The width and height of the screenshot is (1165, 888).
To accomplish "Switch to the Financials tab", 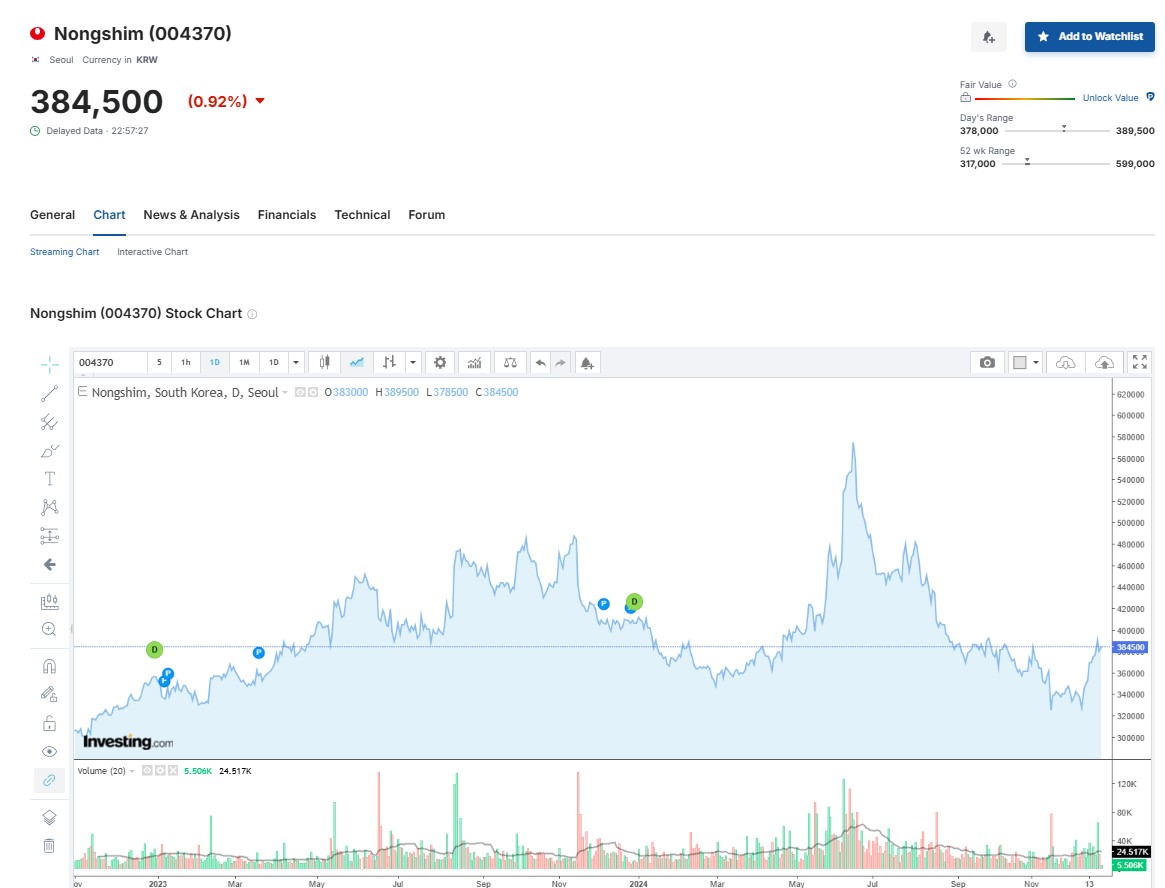I will (x=287, y=215).
